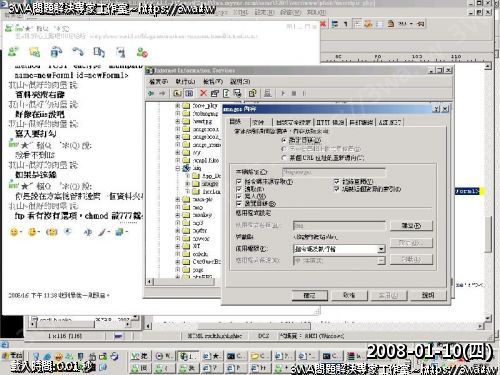Switch to the HTTP headers tab
Viewport: 500px width, 375px height.
click(330, 122)
